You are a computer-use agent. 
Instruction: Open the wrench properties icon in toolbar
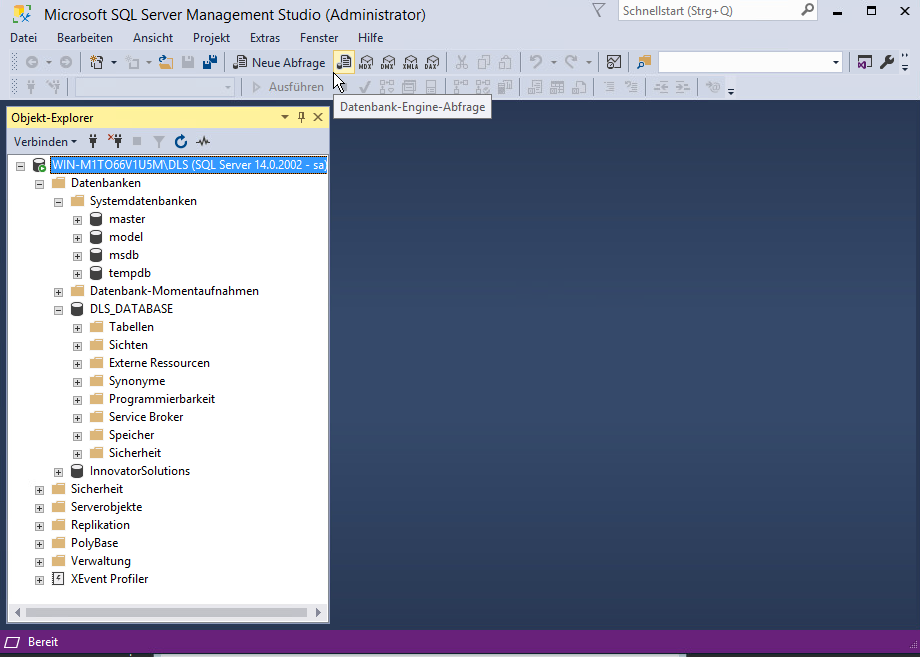pyautogui.click(x=886, y=62)
